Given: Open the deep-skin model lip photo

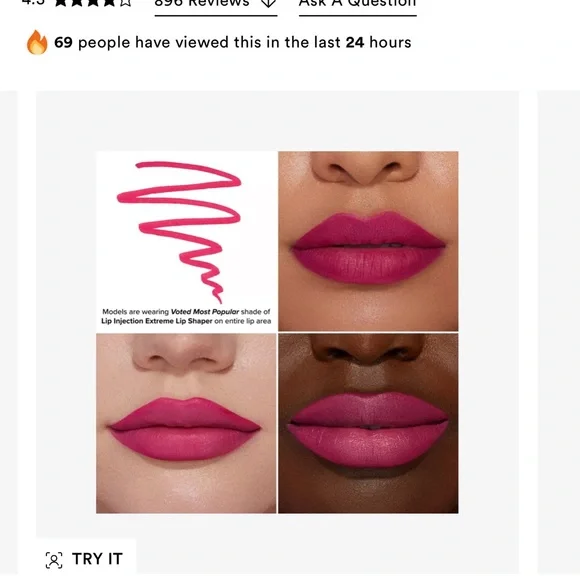Looking at the screenshot, I should tap(368, 423).
